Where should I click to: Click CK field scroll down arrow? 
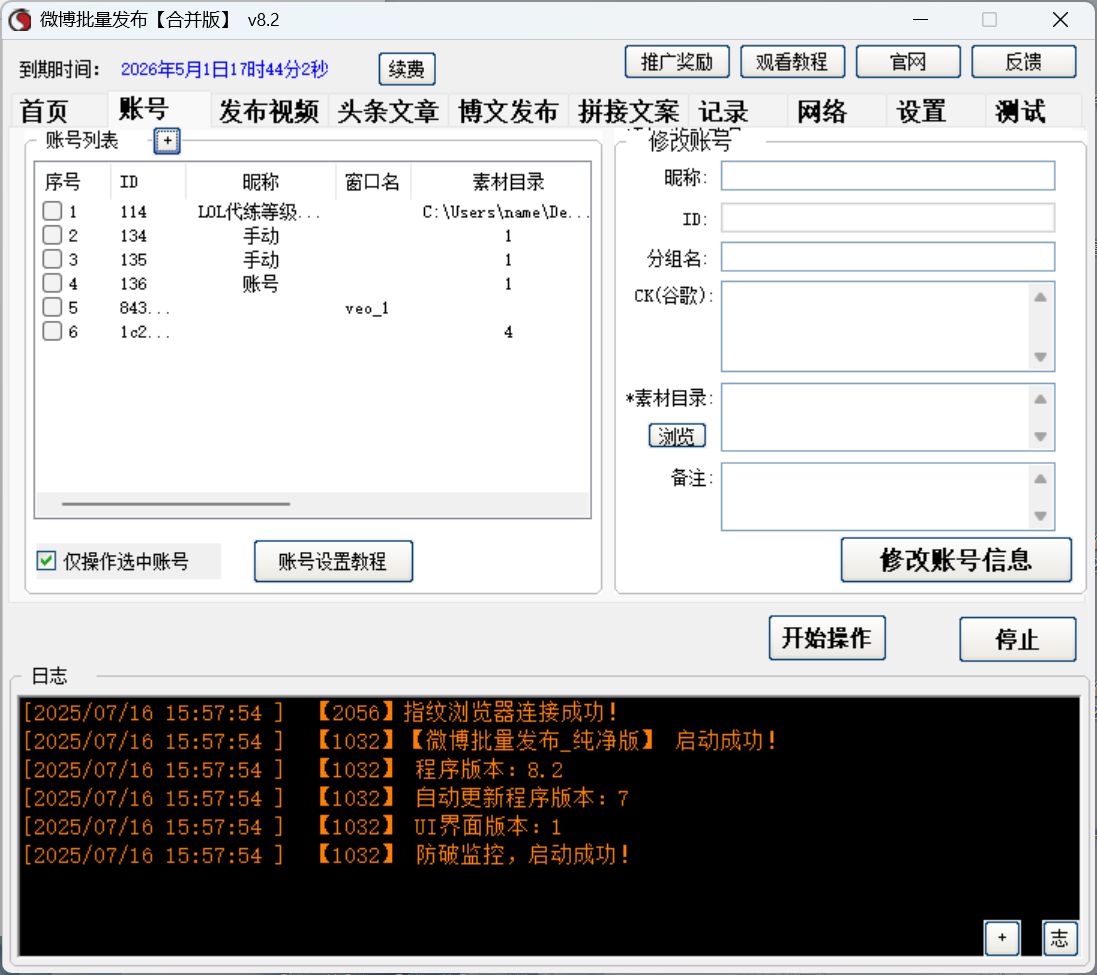pyautogui.click(x=1040, y=357)
